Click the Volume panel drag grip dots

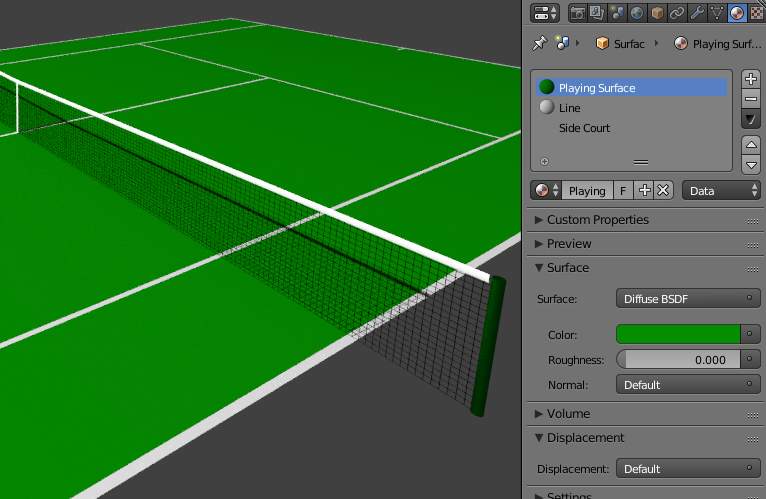753,416
